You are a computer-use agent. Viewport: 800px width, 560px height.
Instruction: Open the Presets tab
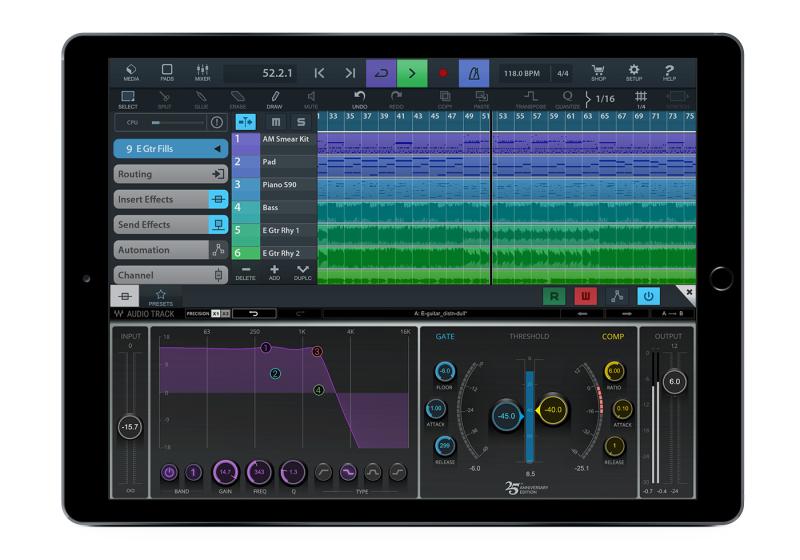point(161,296)
